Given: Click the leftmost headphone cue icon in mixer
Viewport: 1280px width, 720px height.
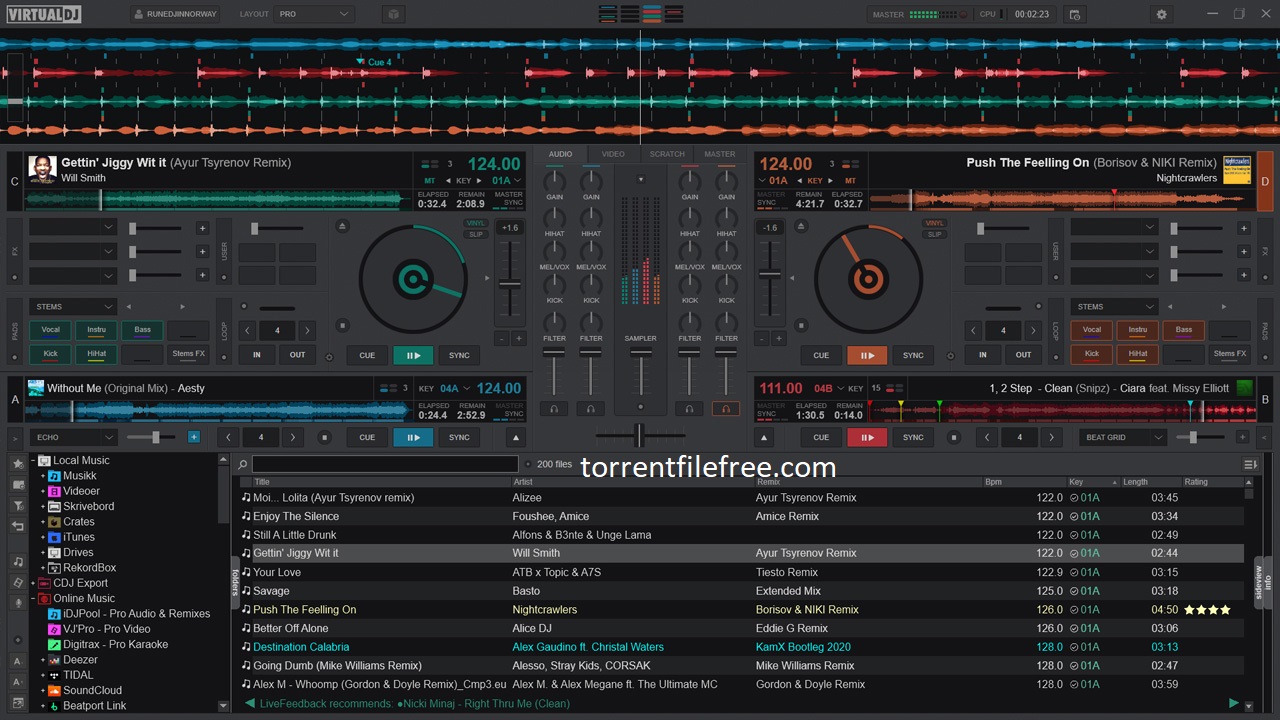Looking at the screenshot, I should (x=554, y=408).
